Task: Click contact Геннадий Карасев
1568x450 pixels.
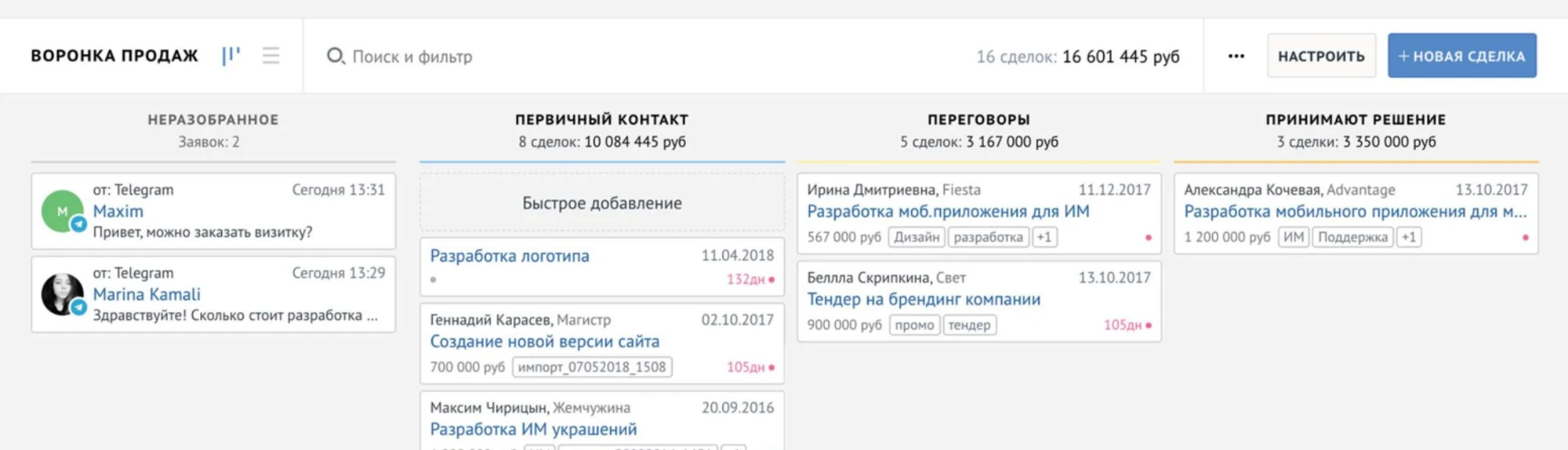Action: [490, 320]
